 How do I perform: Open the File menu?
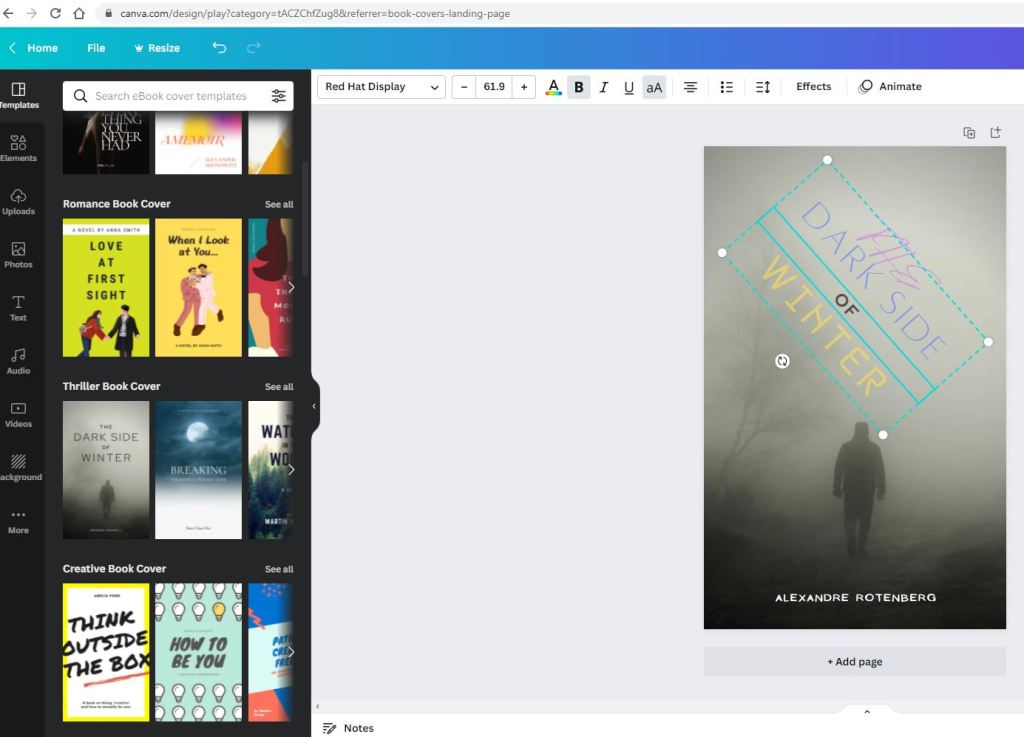96,48
